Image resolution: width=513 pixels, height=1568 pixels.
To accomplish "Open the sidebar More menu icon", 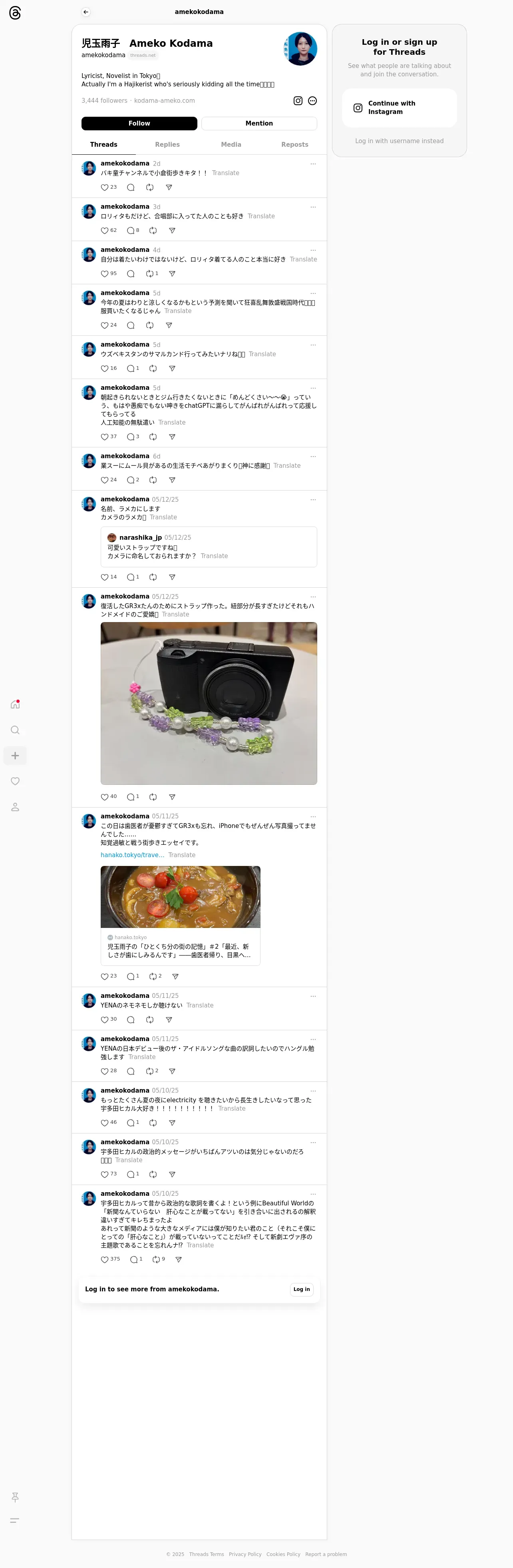I will pos(15,1520).
